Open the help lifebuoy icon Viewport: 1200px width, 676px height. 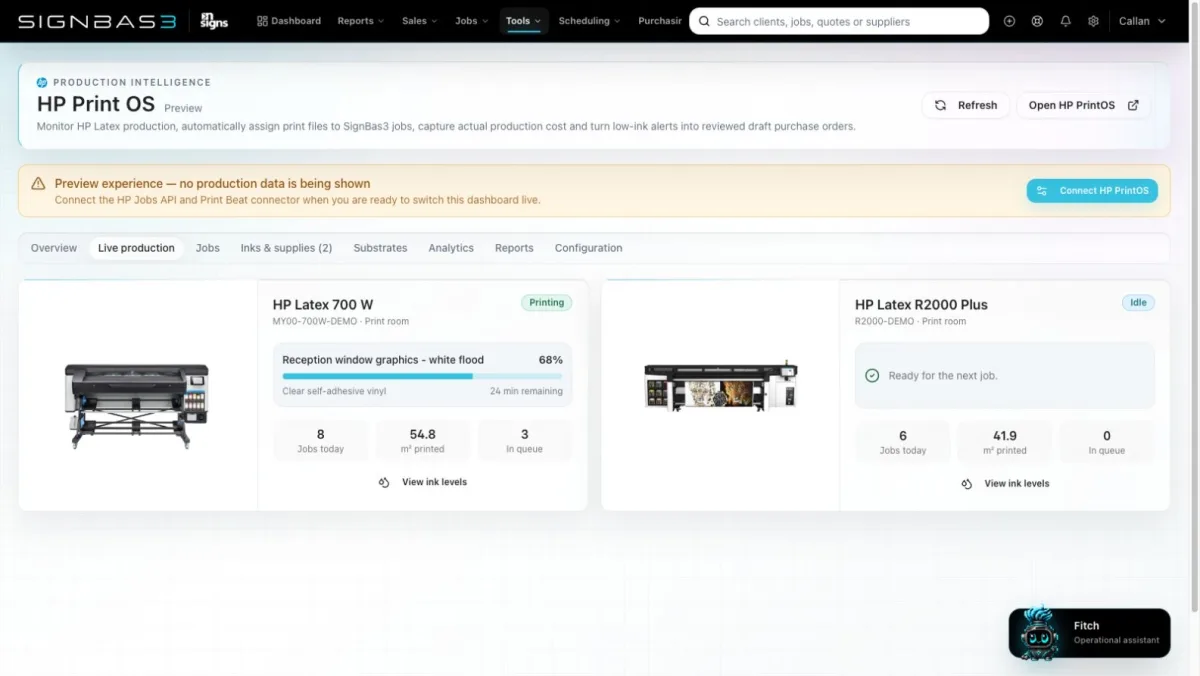pyautogui.click(x=1037, y=21)
